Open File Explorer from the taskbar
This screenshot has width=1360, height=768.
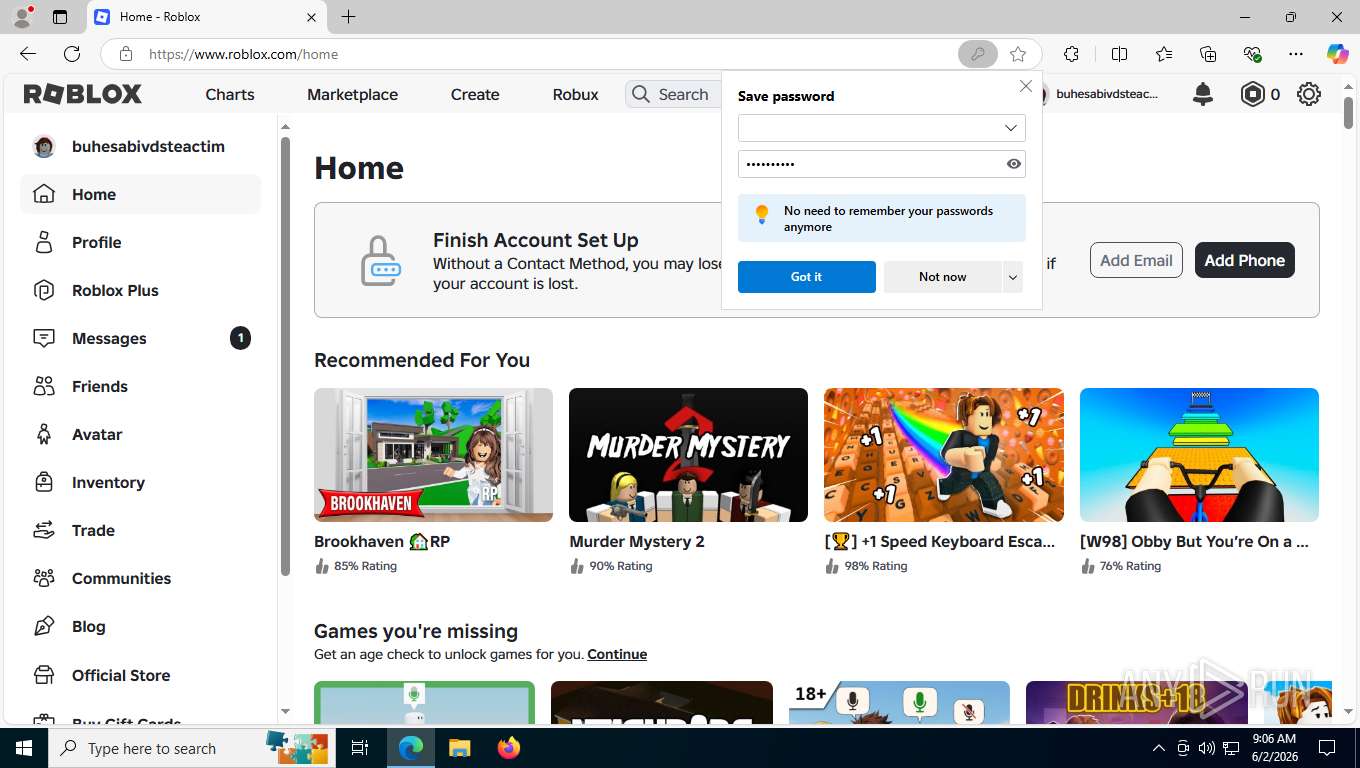(459, 747)
